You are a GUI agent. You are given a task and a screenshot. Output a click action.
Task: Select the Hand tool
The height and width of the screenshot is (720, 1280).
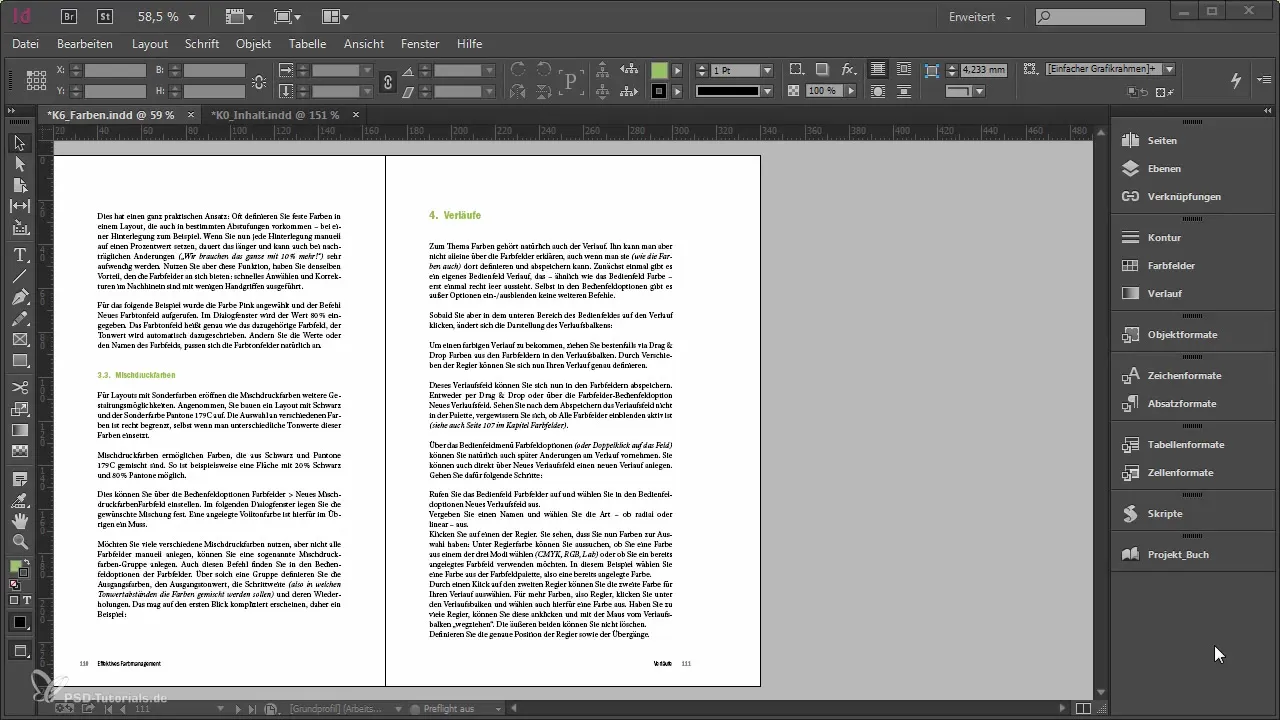click(x=20, y=521)
